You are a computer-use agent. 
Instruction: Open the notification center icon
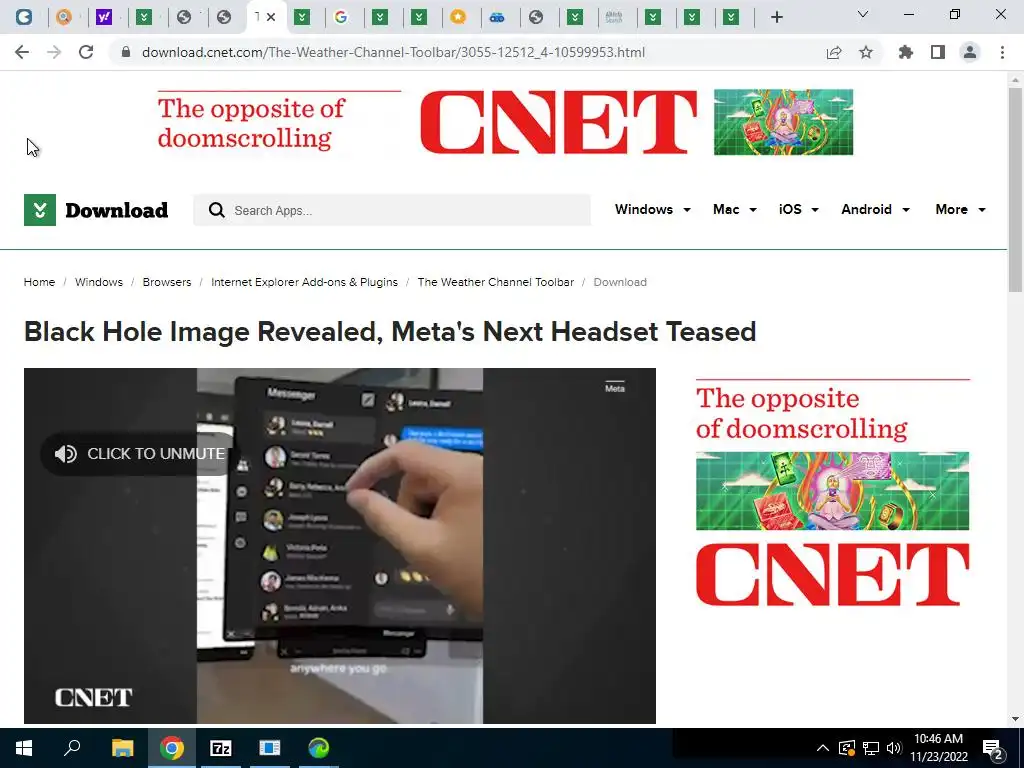(x=993, y=749)
